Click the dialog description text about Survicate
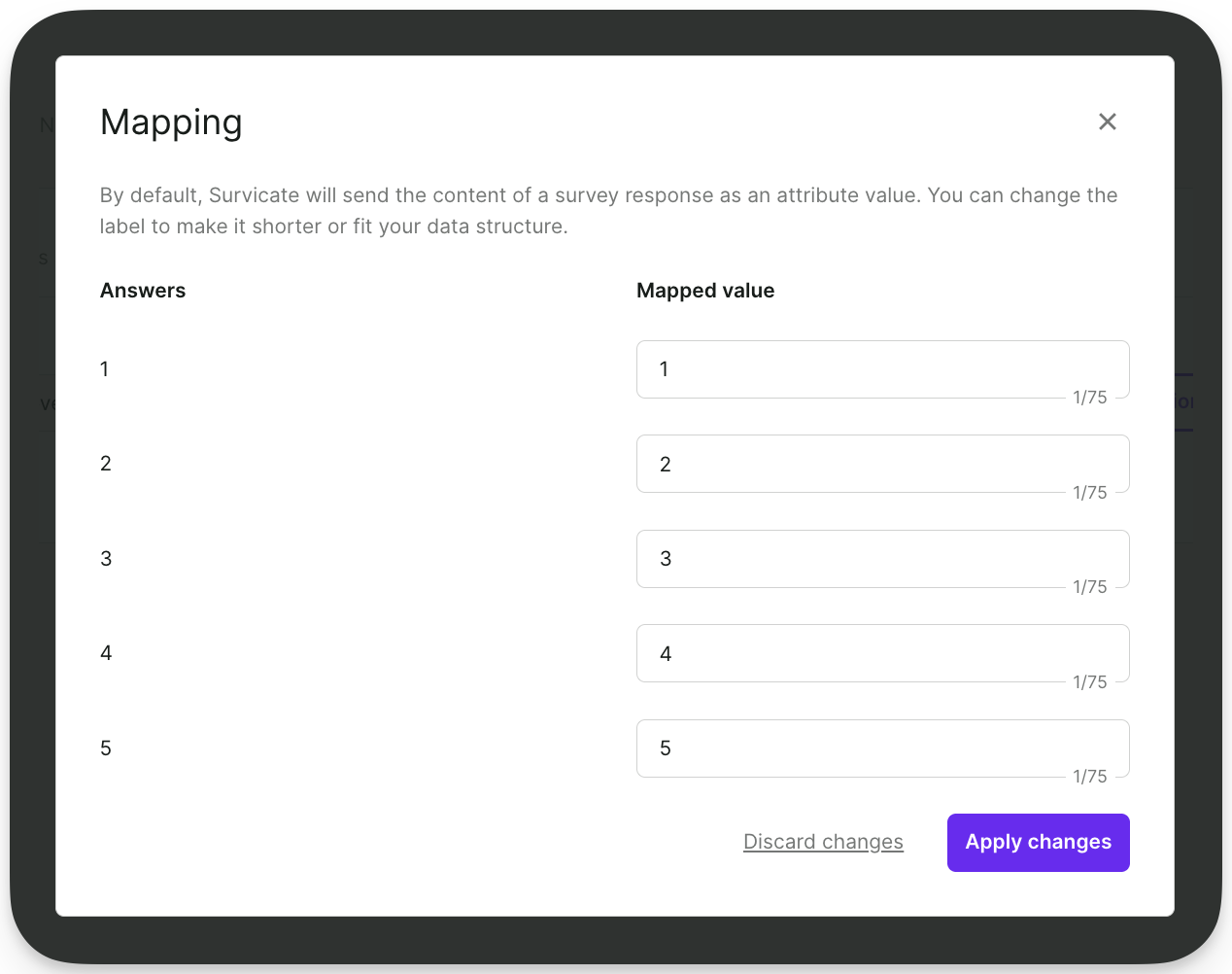The image size is (1232, 974). [608, 210]
